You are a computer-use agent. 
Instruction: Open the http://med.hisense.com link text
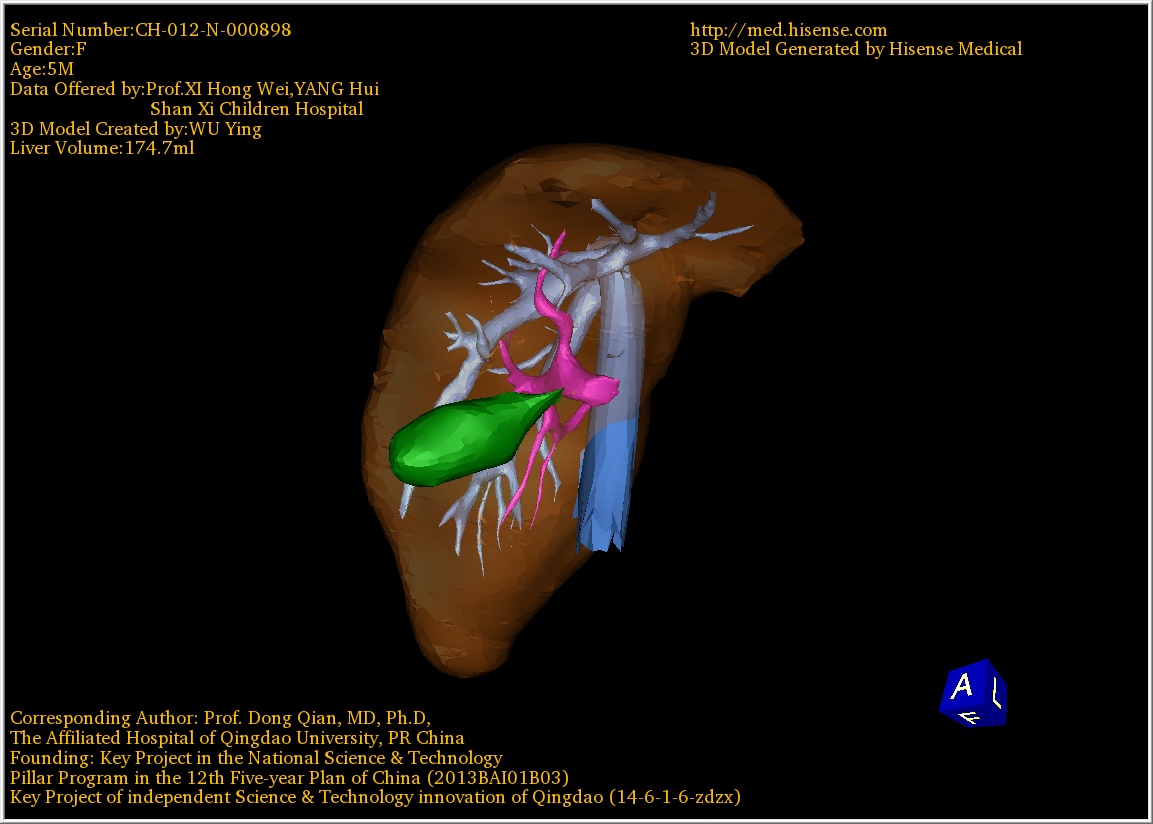click(x=788, y=30)
